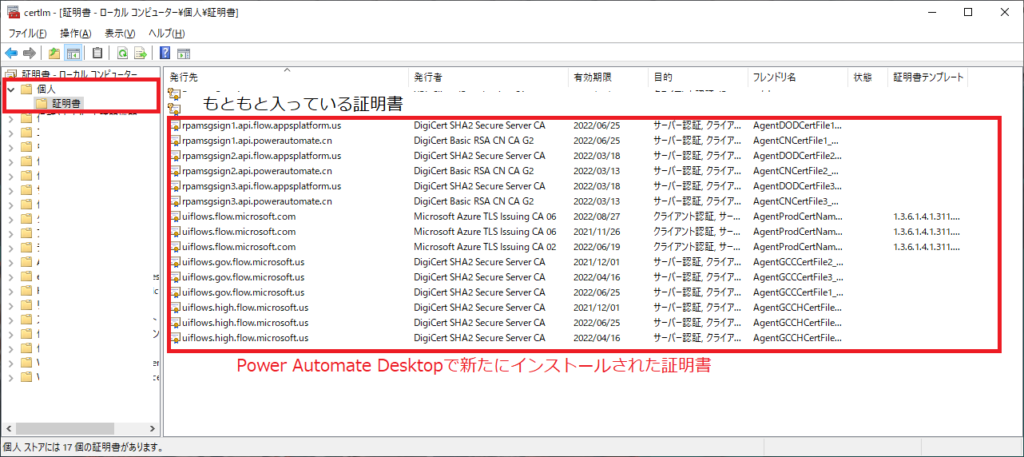This screenshot has width=1024, height=457.
Task: Click certificate icon of rpamsgsign1.api.flow.appsplatform.us
Action: click(175, 125)
